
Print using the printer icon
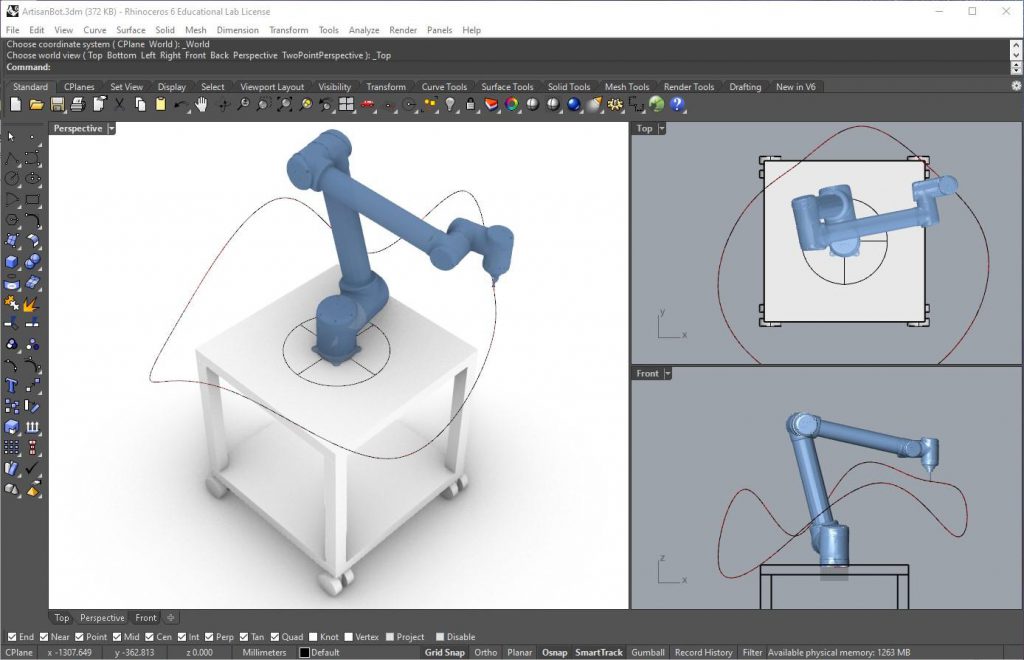78,104
